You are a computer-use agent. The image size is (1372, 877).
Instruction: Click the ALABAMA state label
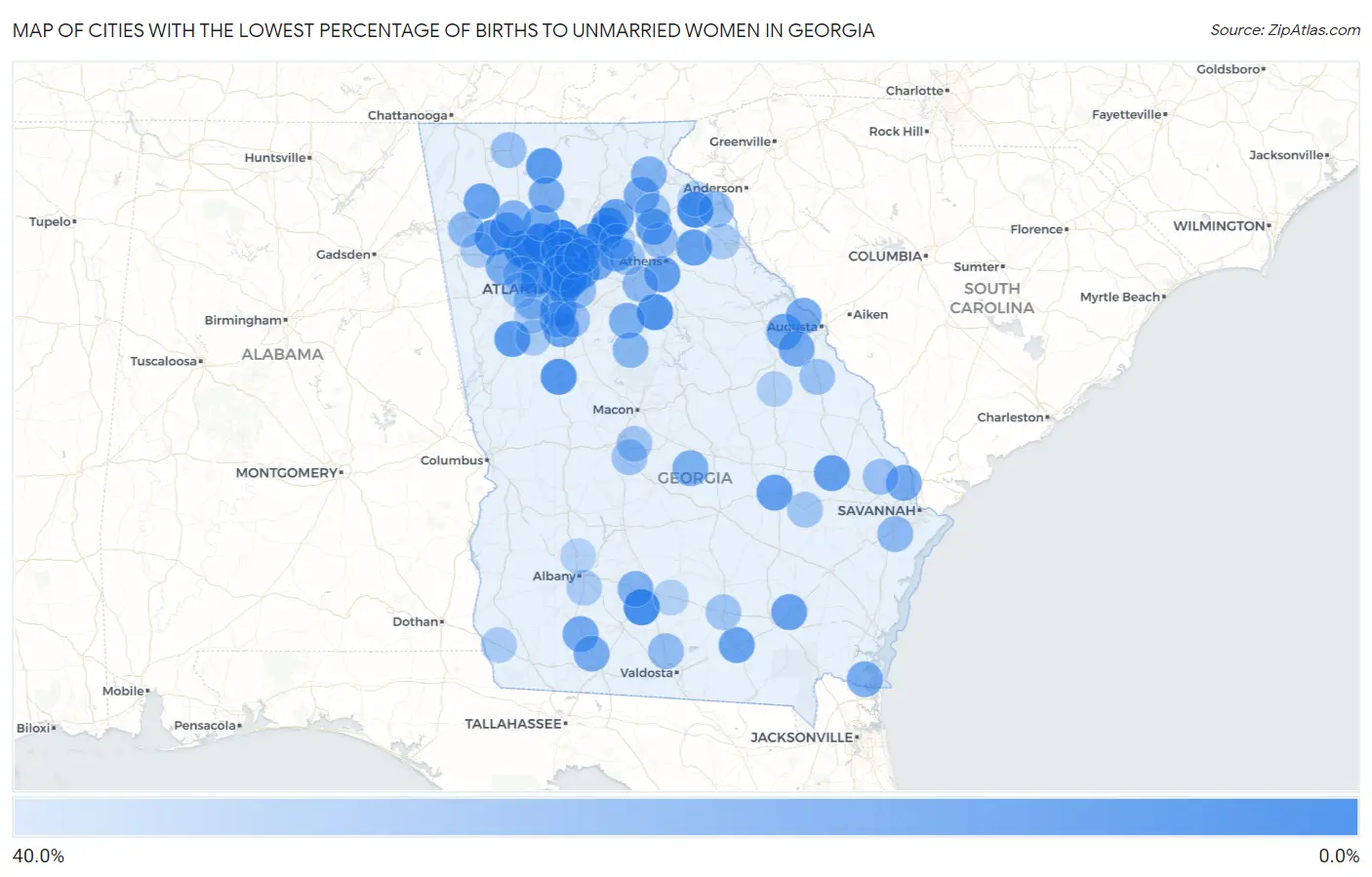[282, 354]
